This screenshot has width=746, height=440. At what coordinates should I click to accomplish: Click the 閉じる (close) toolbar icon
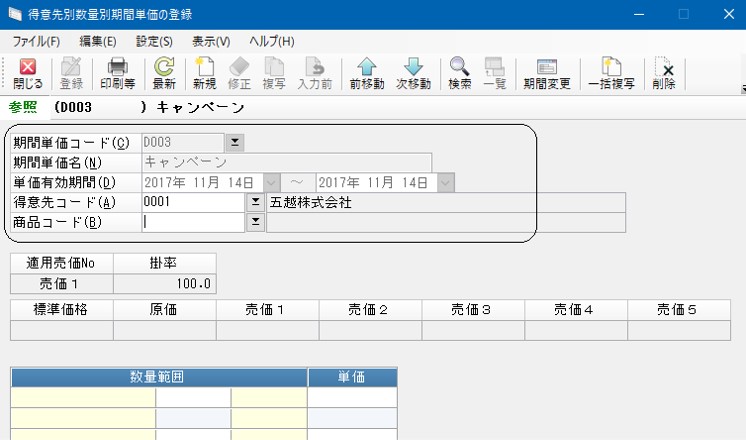[x=27, y=73]
